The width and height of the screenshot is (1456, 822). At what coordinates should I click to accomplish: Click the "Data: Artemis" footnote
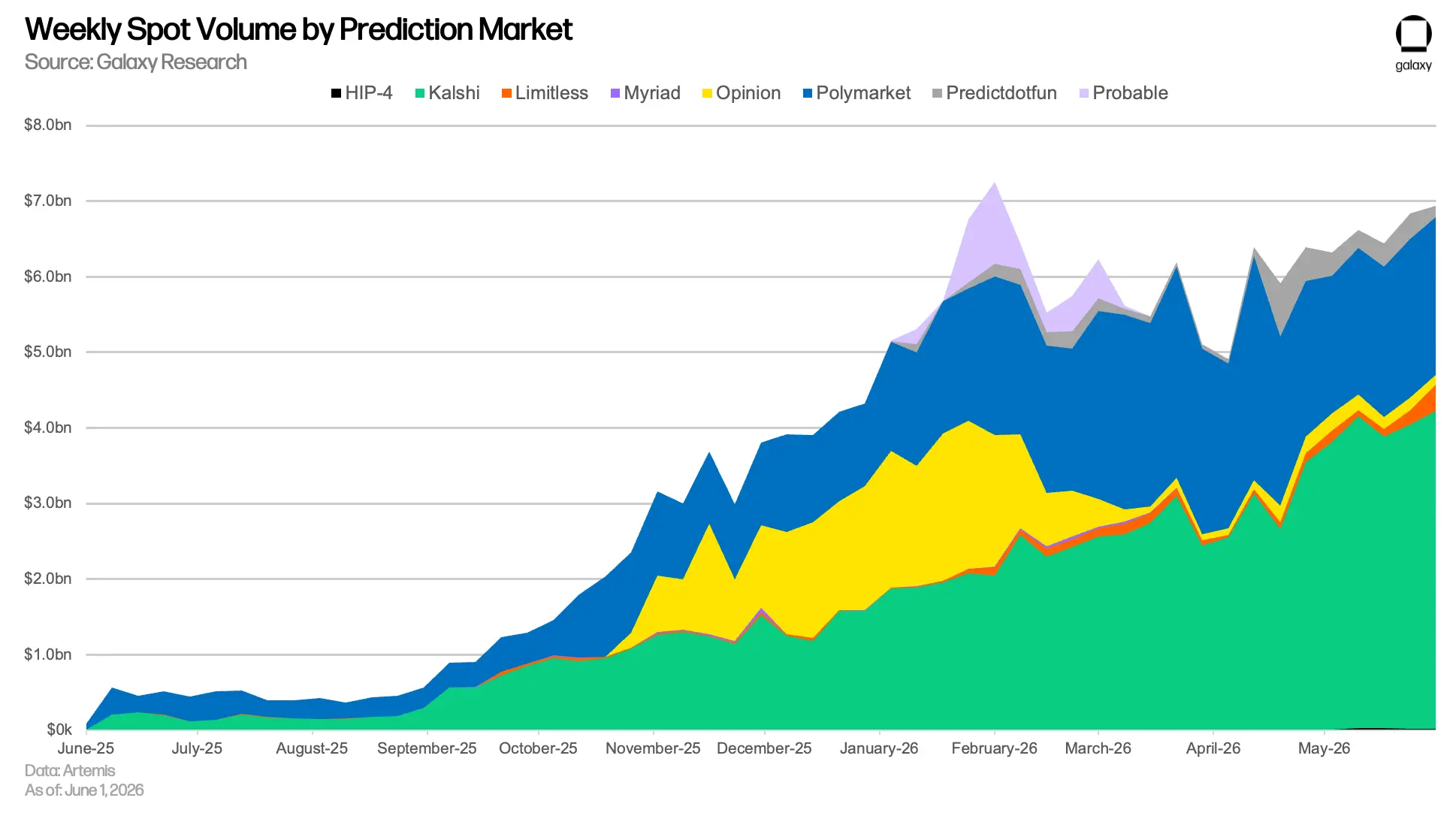click(70, 771)
